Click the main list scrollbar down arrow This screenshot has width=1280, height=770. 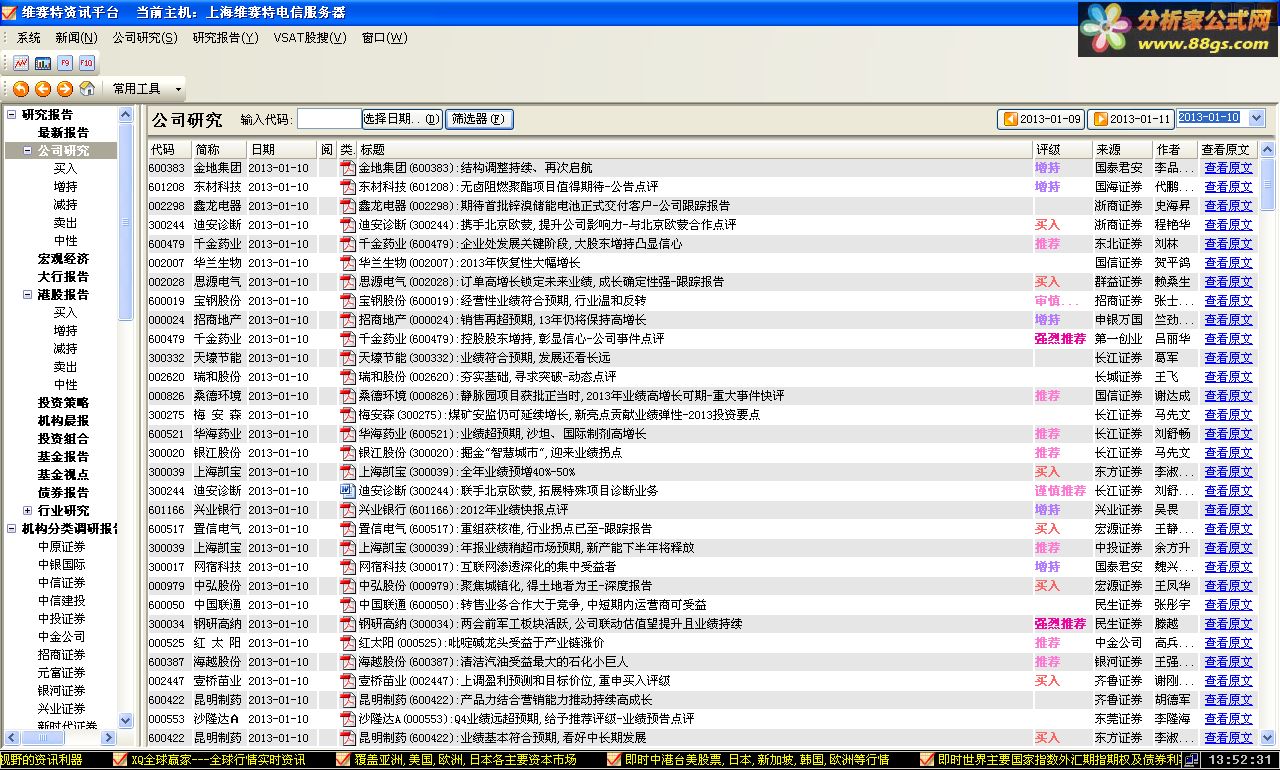pyautogui.click(x=1270, y=736)
